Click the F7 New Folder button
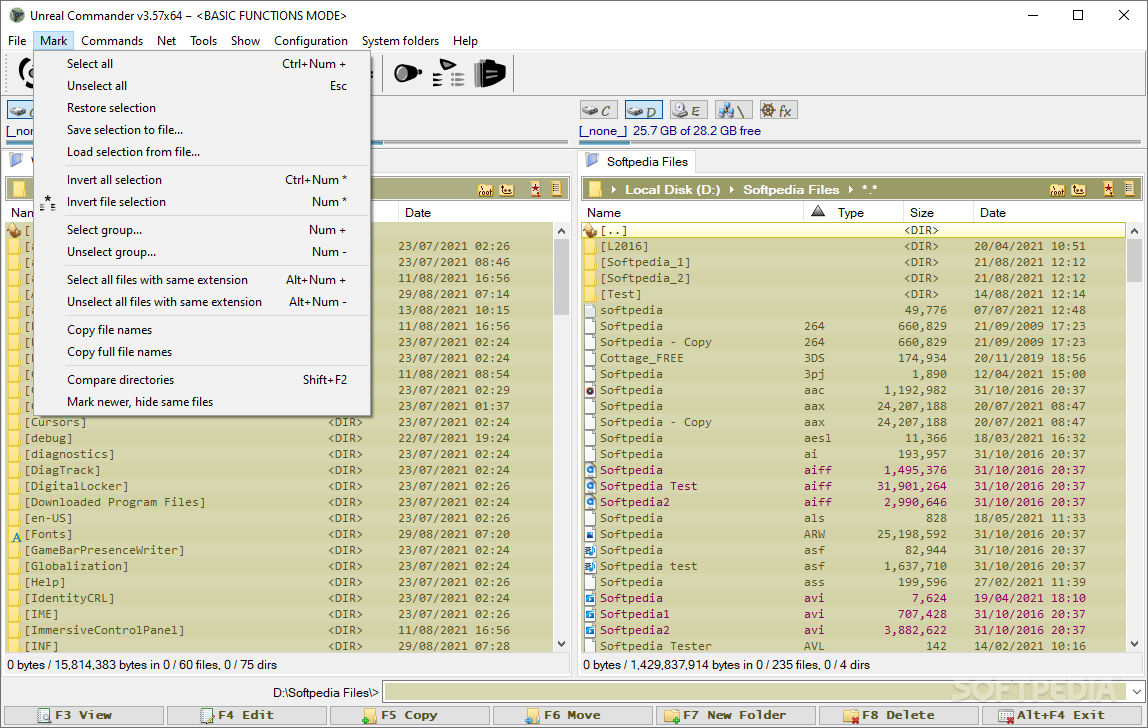This screenshot has height=728, width=1148. pos(736,716)
